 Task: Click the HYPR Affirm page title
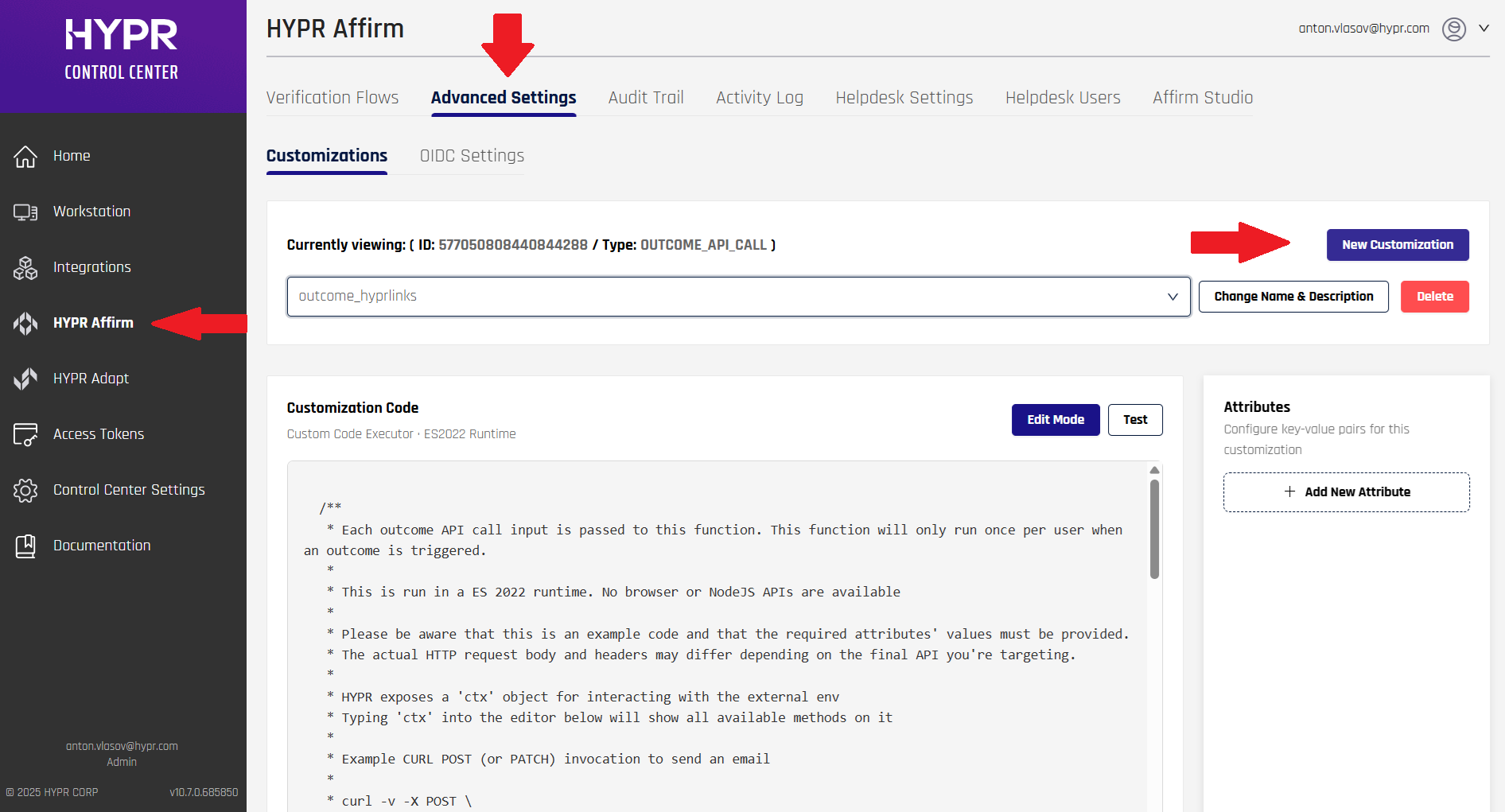[x=335, y=29]
